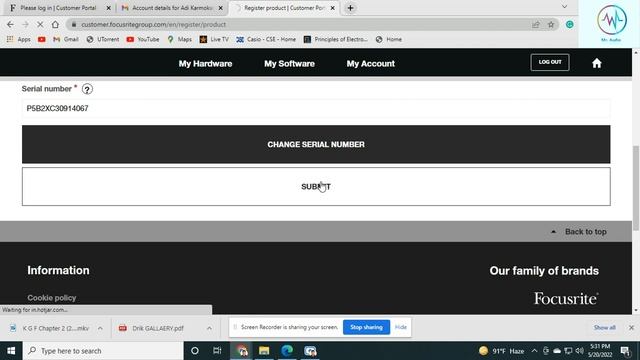Open the browser home page icon

pos(55,24)
